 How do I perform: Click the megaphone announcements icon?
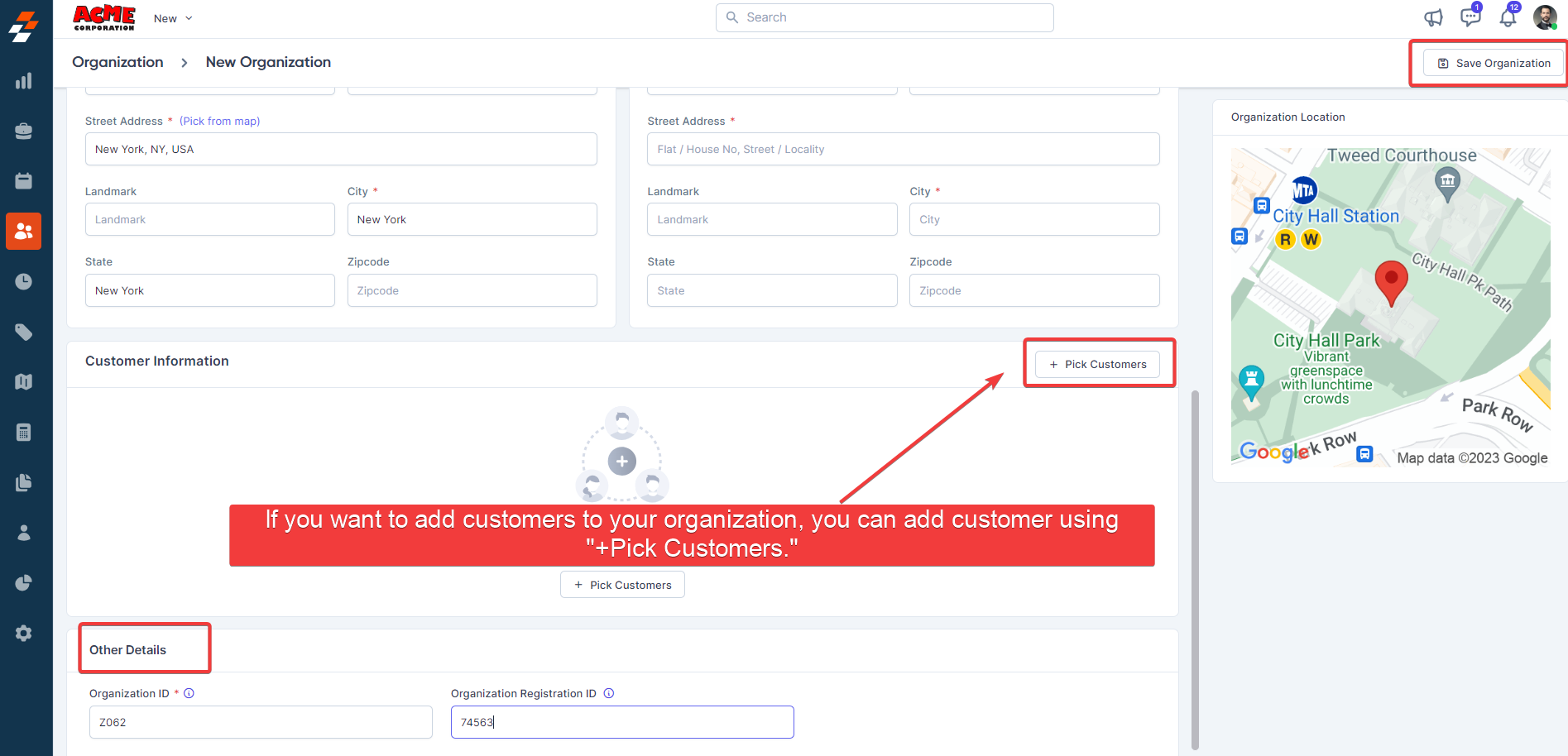(x=1433, y=17)
